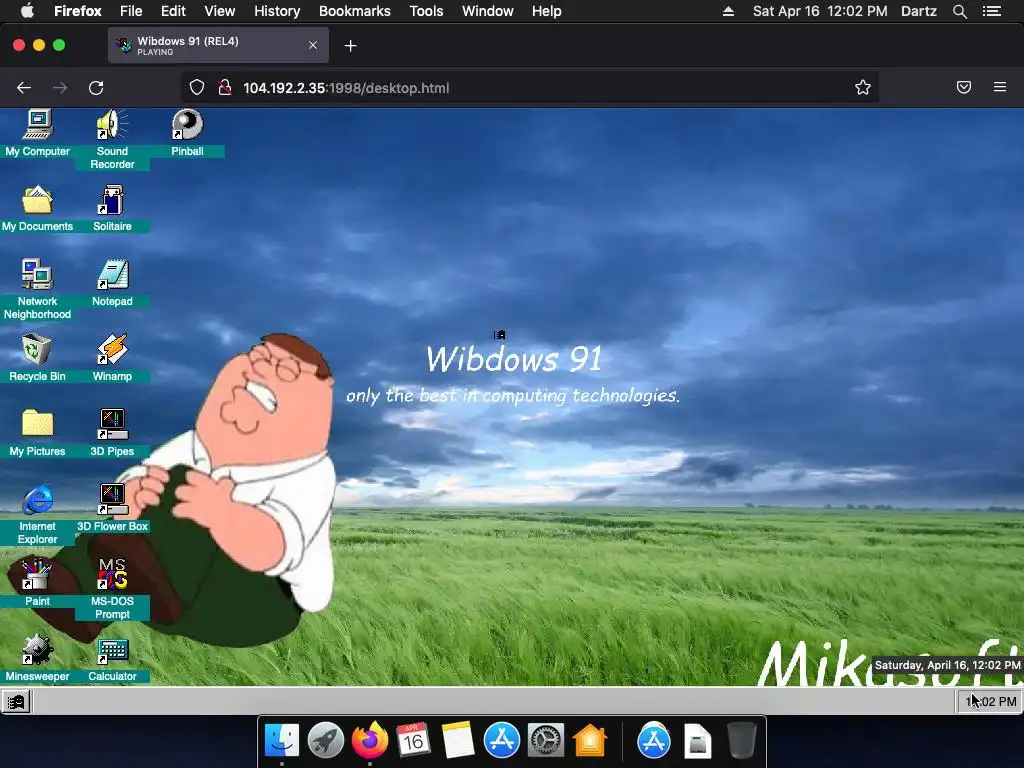The height and width of the screenshot is (768, 1024).
Task: Open Launchpad from the Dock
Action: point(326,740)
